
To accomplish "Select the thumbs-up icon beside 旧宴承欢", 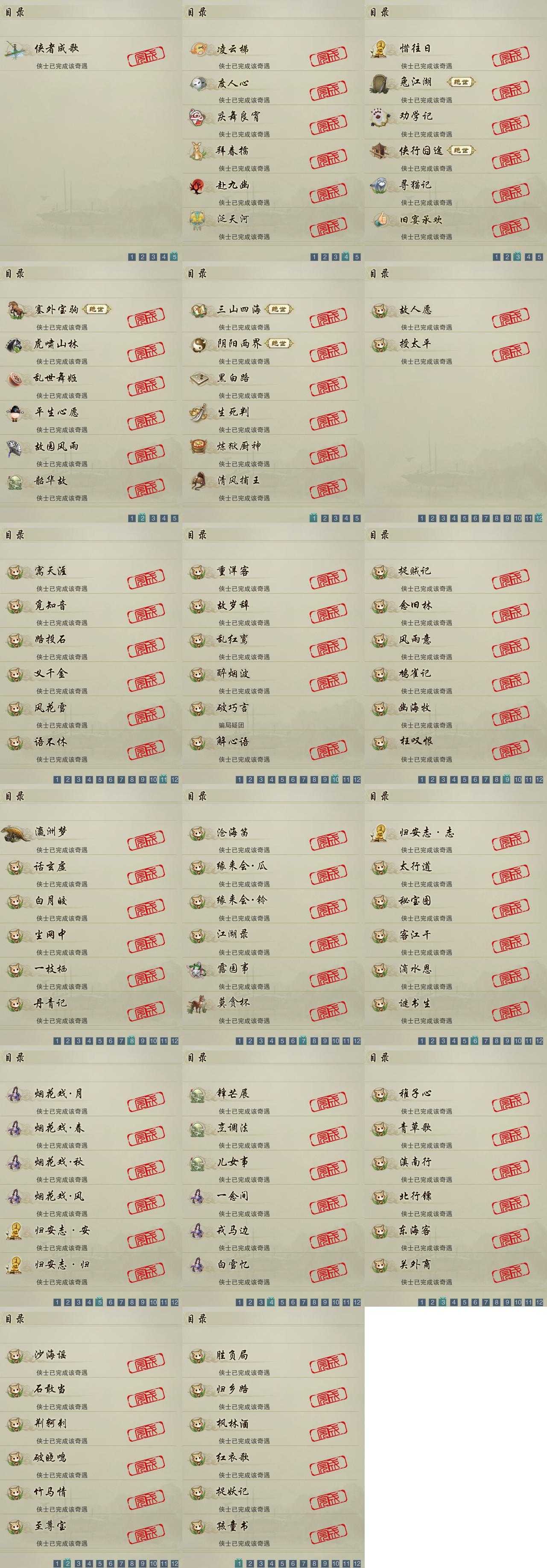I will pos(380,219).
